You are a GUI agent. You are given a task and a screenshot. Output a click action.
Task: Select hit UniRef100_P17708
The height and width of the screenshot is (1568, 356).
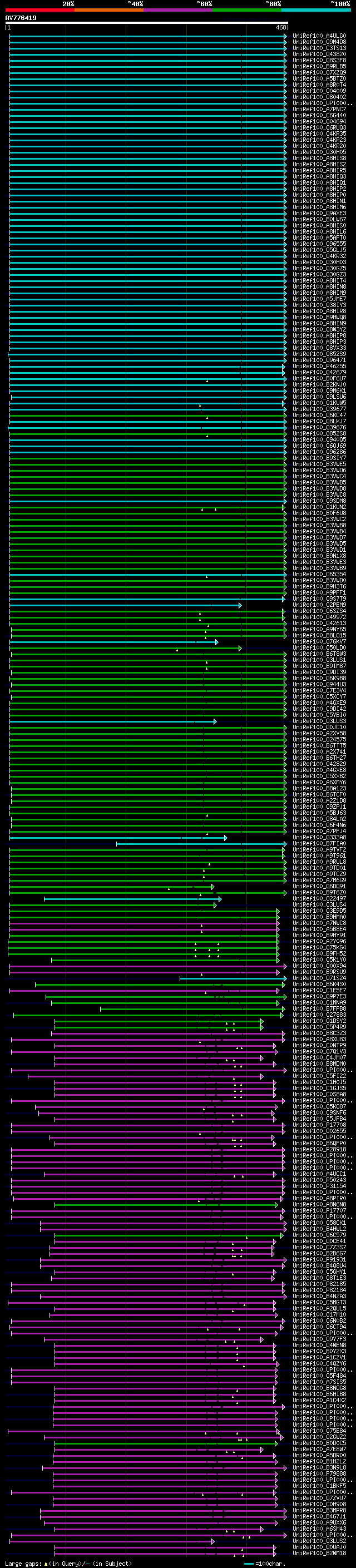coord(319,1125)
